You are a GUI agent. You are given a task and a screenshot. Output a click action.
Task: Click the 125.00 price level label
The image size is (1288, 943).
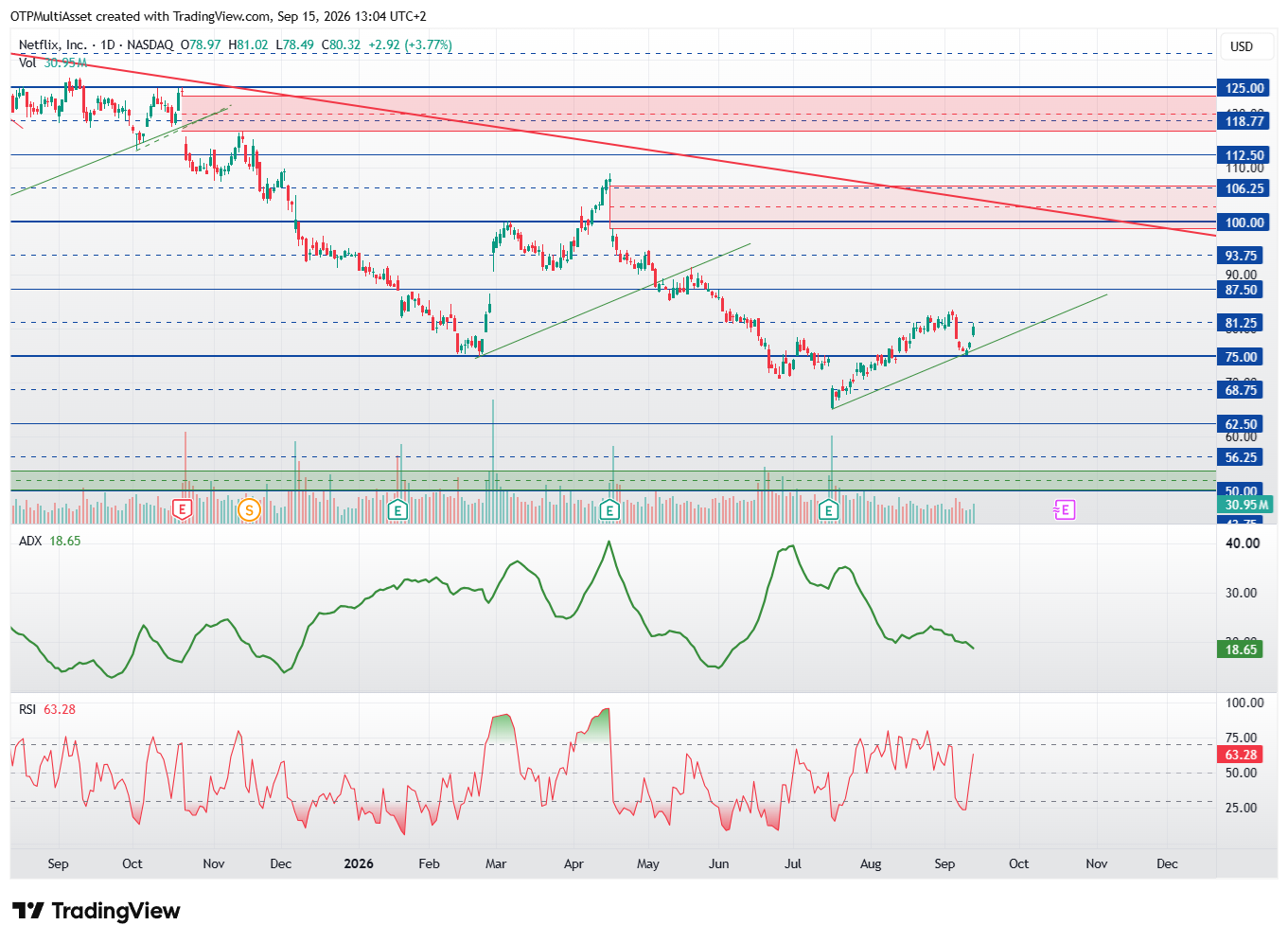click(1244, 88)
